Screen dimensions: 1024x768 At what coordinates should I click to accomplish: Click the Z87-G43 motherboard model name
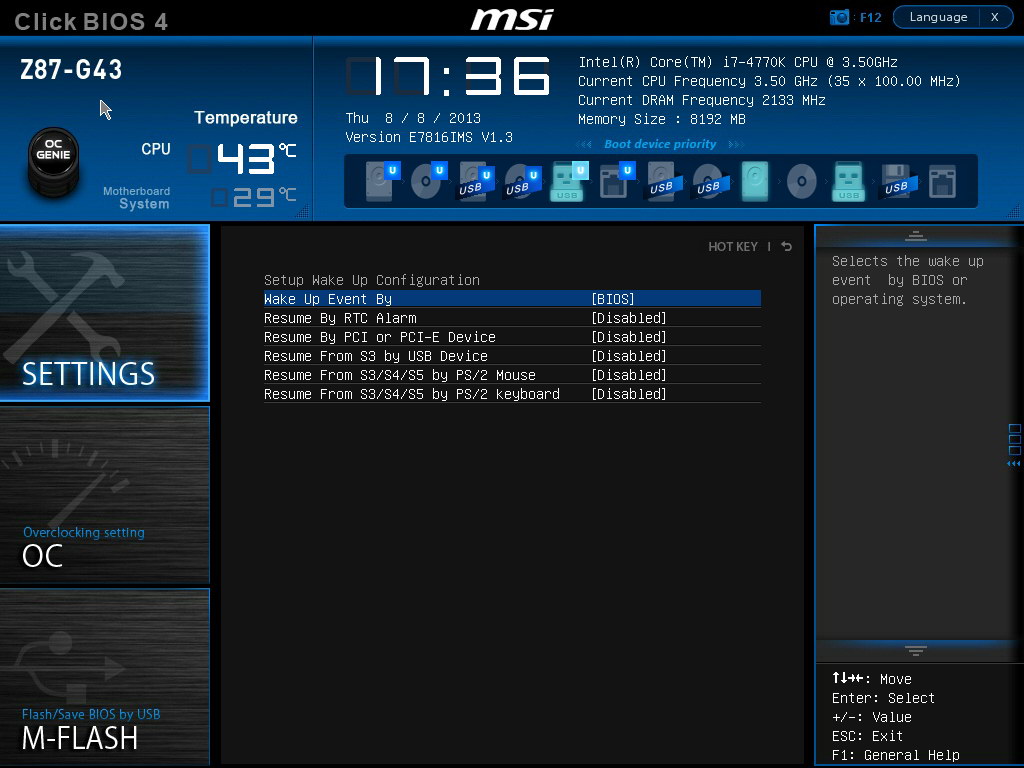71,70
